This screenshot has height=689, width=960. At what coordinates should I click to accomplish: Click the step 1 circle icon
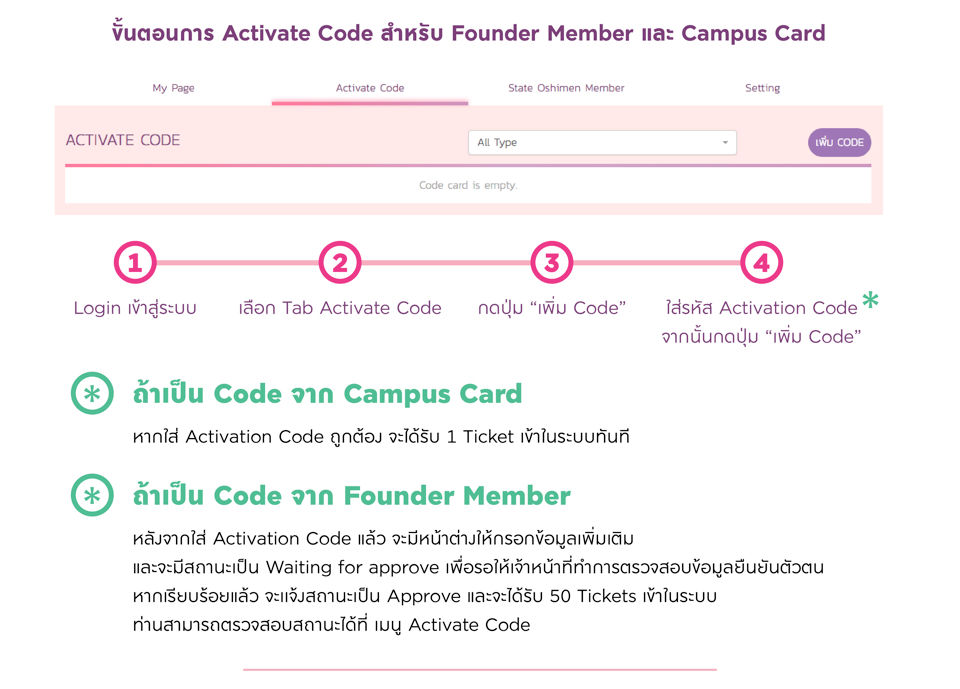coord(135,263)
